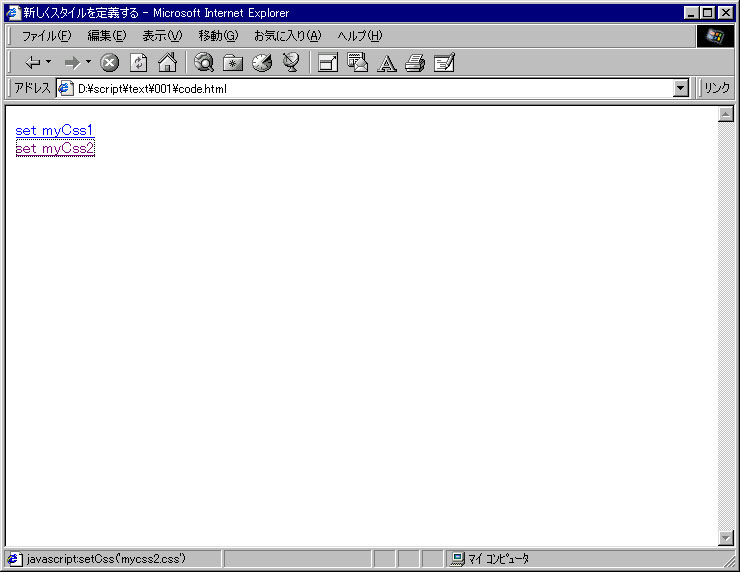Click the vertical scrollbar up arrow

pos(725,114)
